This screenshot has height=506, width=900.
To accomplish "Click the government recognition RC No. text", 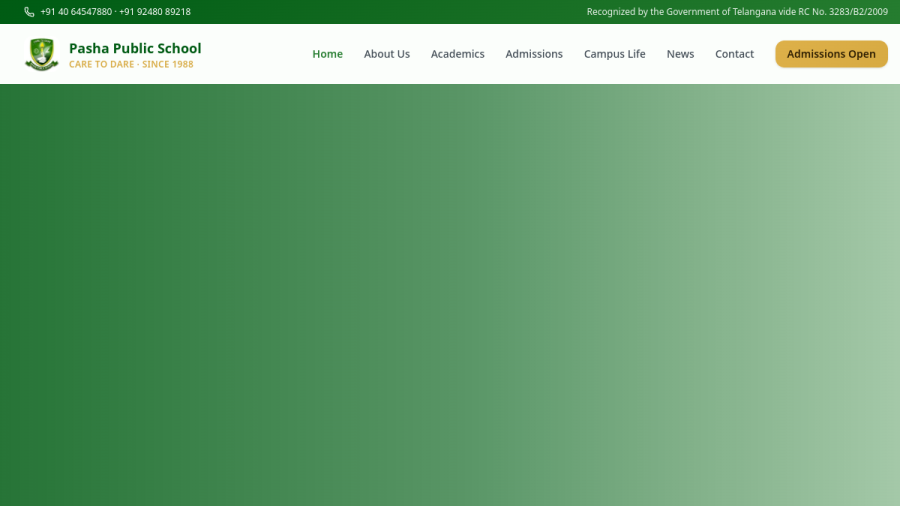I will click(x=737, y=12).
